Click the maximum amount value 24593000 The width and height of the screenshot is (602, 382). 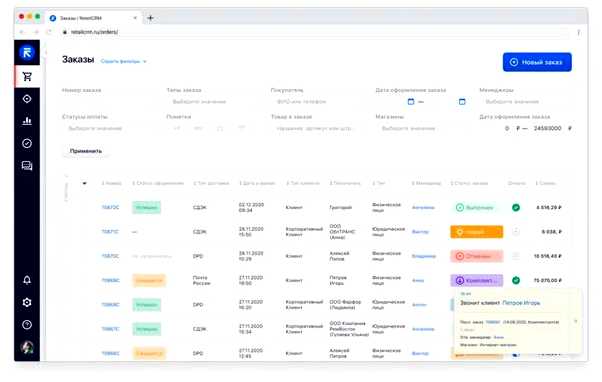point(547,128)
